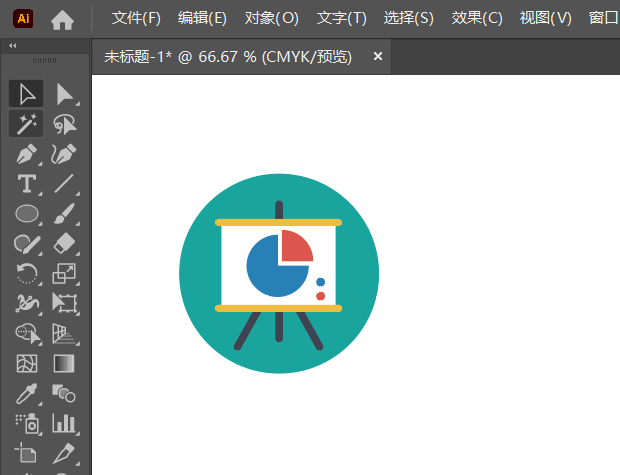This screenshot has width=620, height=475.
Task: Select the Lasso tool
Action: click(x=64, y=123)
